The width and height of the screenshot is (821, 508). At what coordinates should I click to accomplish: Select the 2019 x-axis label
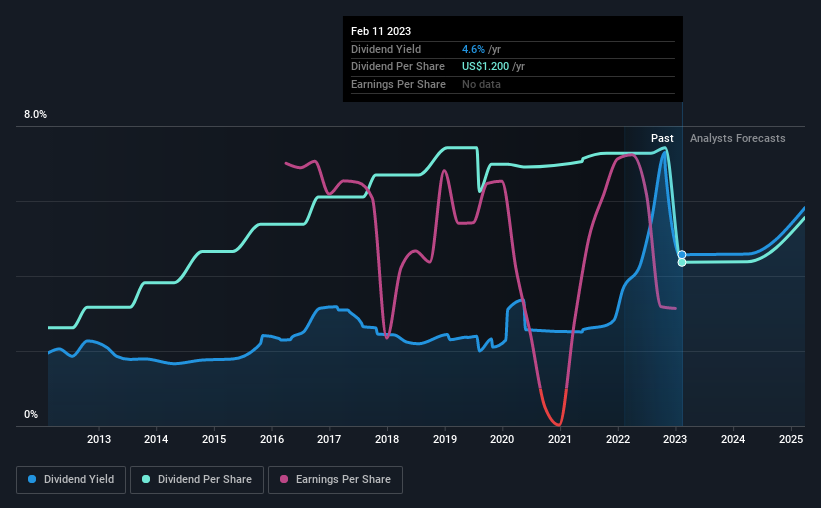tap(445, 439)
